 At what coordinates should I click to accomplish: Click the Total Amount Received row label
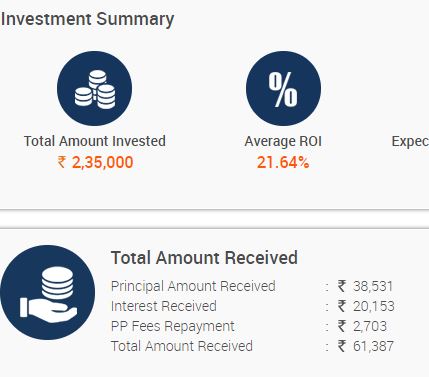pyautogui.click(x=182, y=346)
